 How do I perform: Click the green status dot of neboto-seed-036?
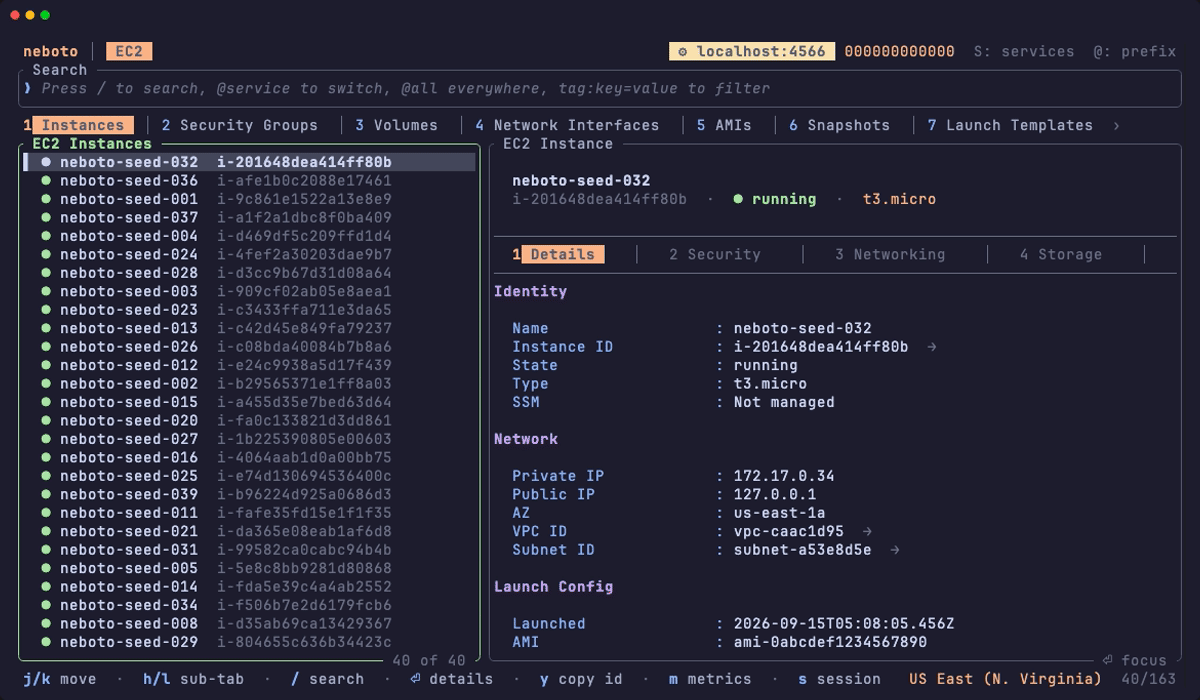click(x=46, y=181)
